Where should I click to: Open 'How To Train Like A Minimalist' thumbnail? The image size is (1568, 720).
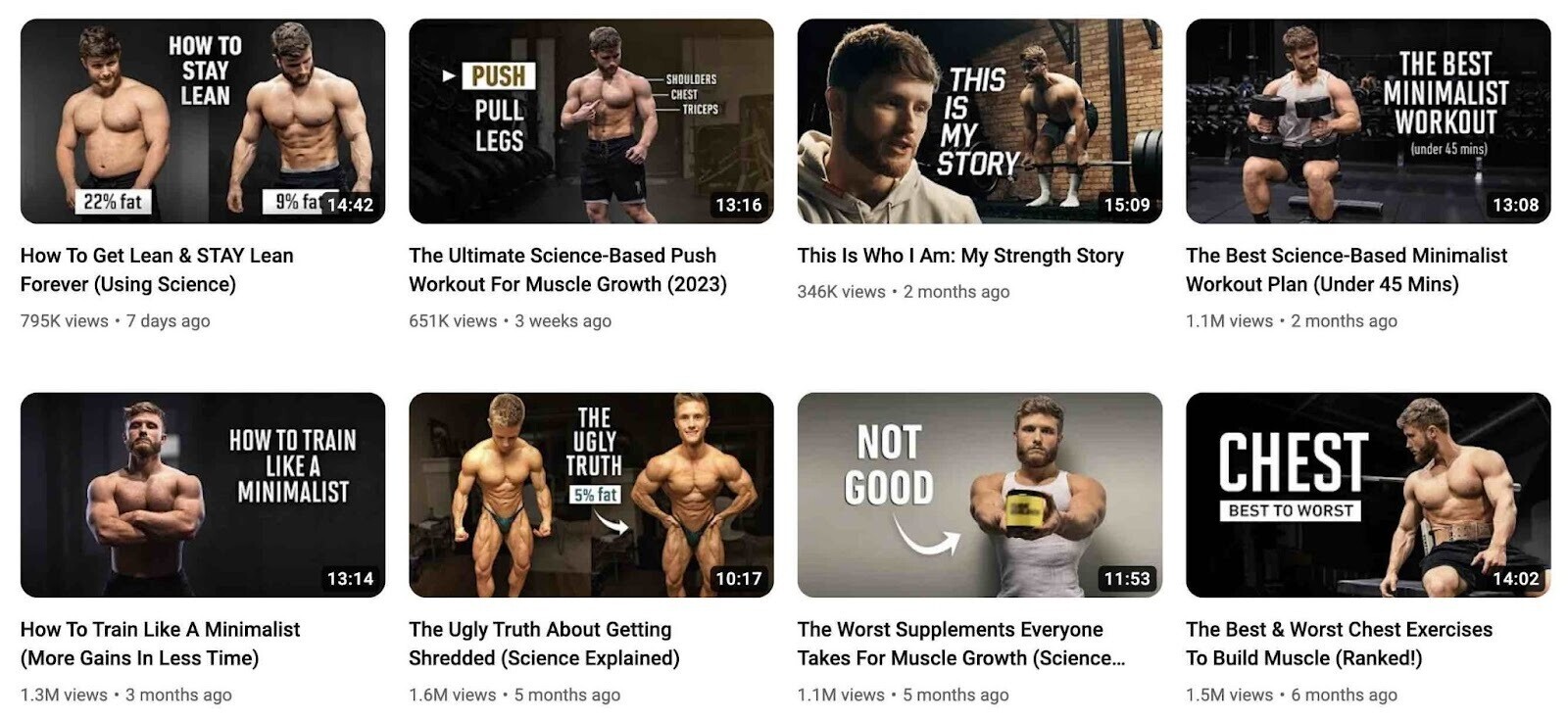pyautogui.click(x=203, y=495)
